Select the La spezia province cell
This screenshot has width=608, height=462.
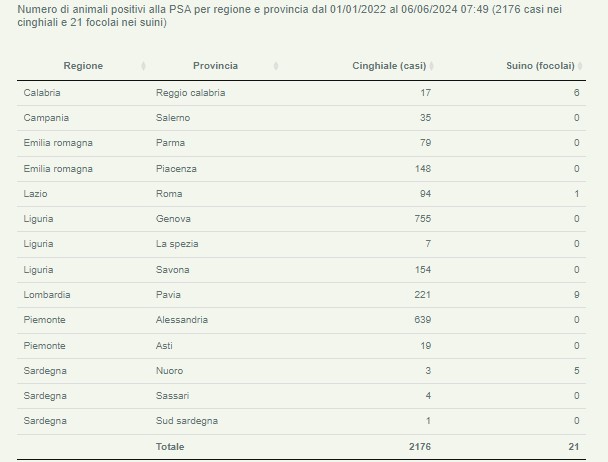pos(177,244)
